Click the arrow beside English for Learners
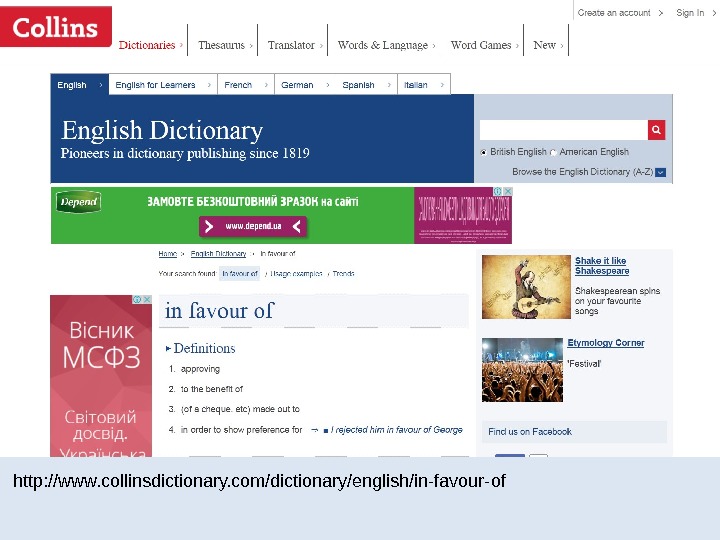Viewport: 720px width, 540px height. pyautogui.click(x=209, y=85)
